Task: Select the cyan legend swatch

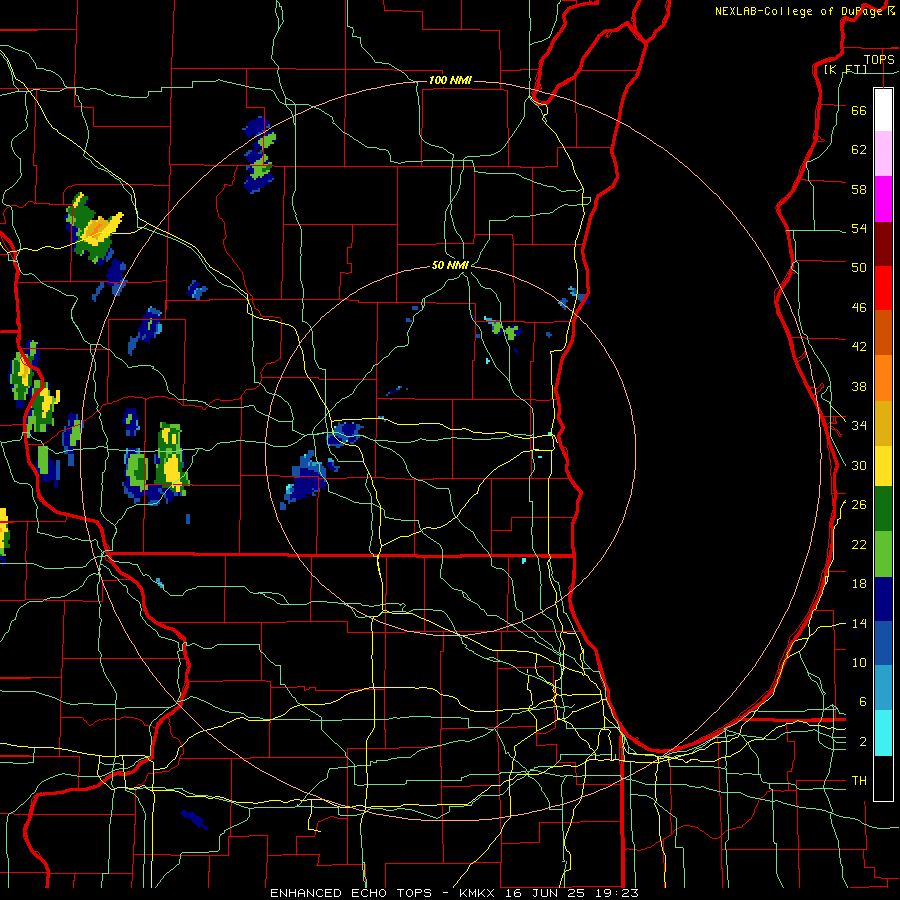Action: [x=883, y=734]
